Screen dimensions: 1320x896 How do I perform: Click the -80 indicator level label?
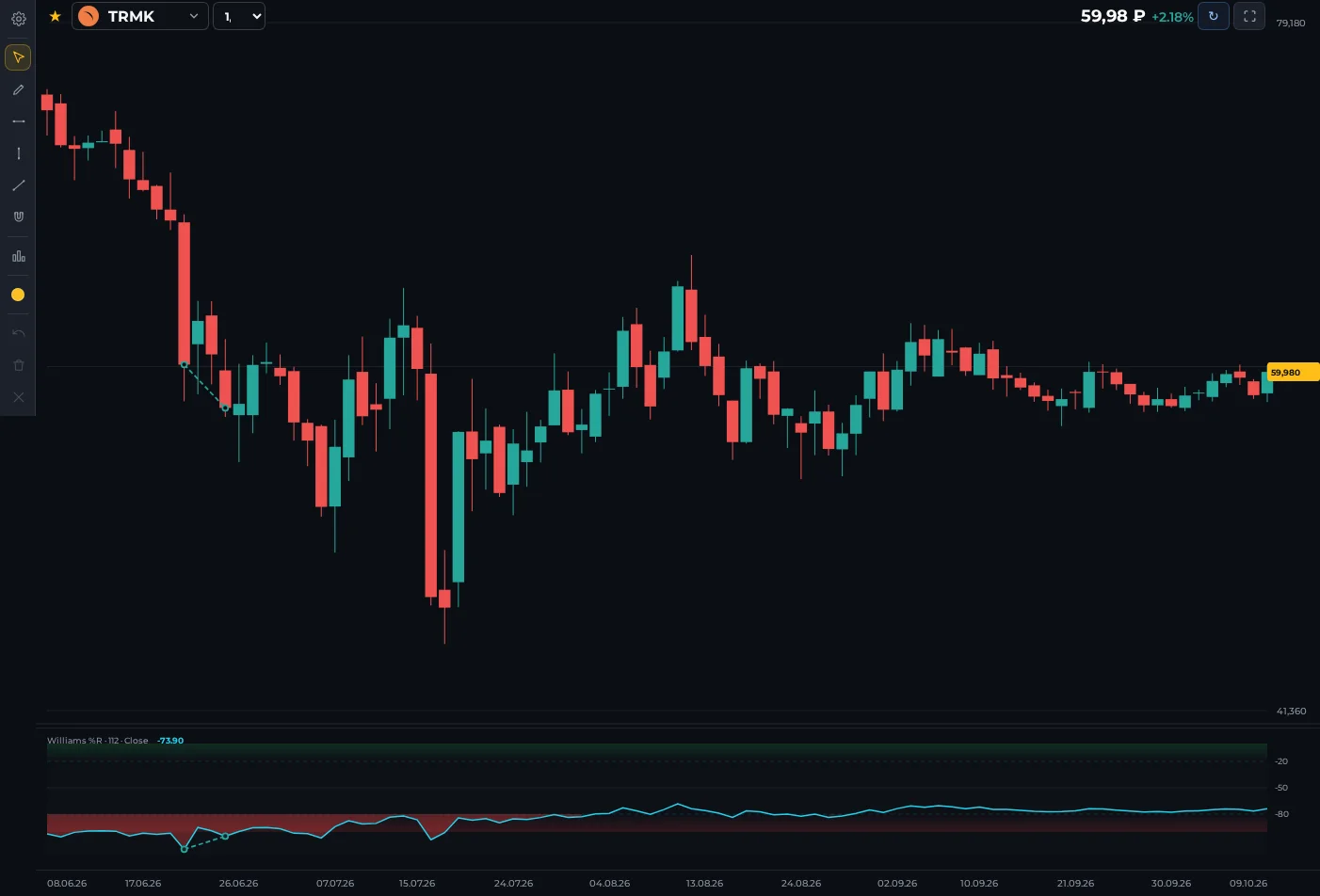click(x=1281, y=814)
